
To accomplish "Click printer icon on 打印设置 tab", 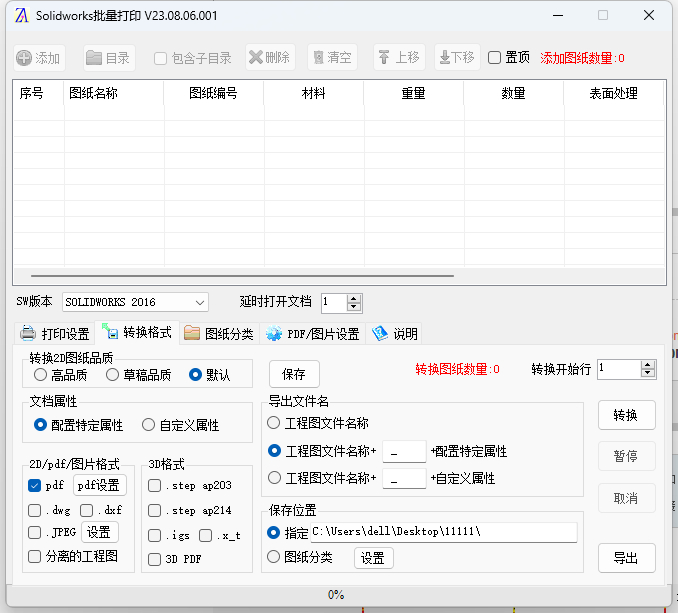I will tap(28, 333).
